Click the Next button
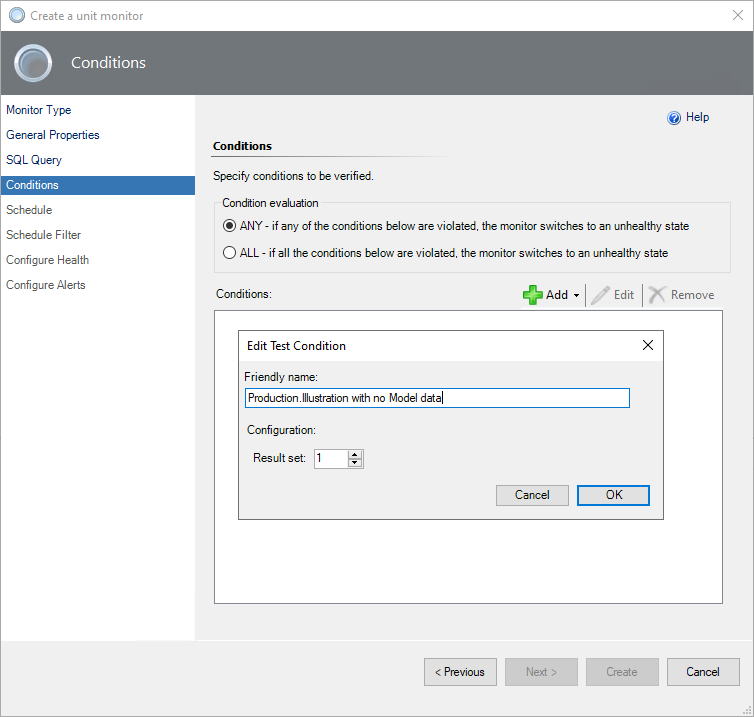Viewport: 754px width, 717px height. 541,672
